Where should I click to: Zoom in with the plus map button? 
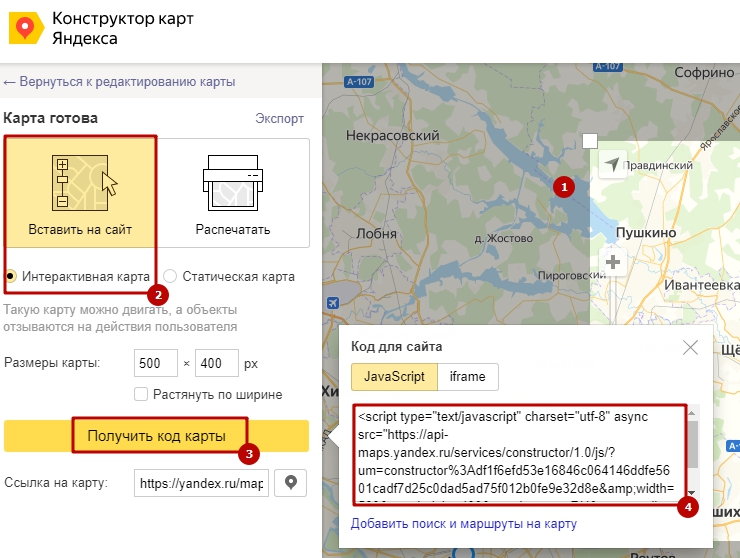coord(612,263)
